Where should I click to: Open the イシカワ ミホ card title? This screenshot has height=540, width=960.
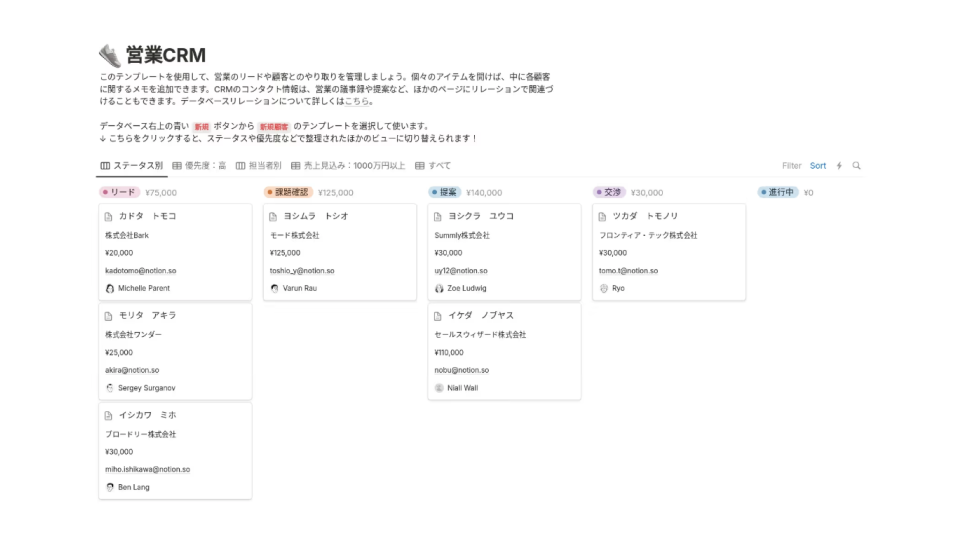coord(148,415)
